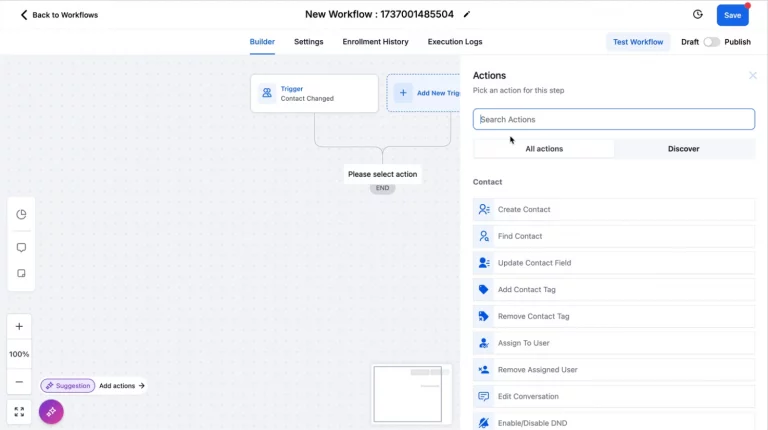Open the version history clock icon

tap(697, 15)
